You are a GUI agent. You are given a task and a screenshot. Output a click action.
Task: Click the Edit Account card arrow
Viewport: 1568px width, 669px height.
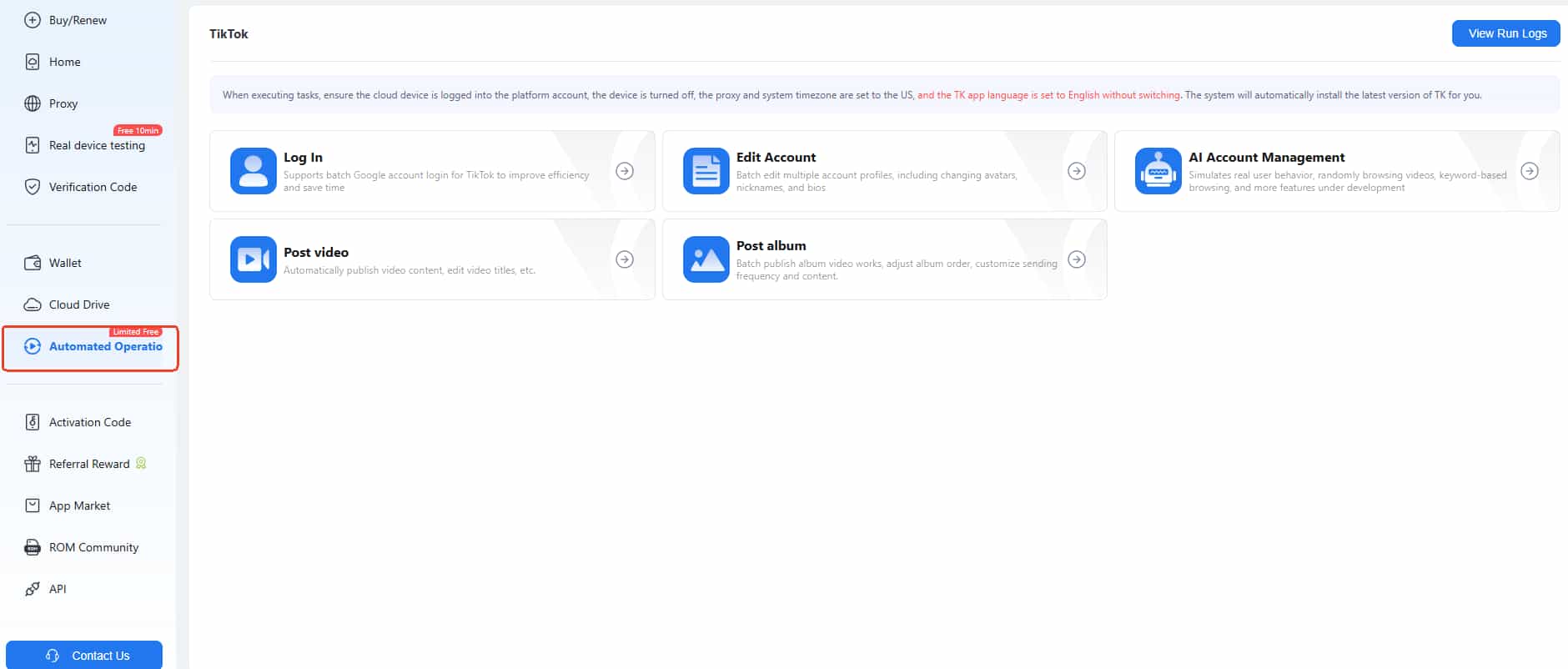coord(1077,171)
